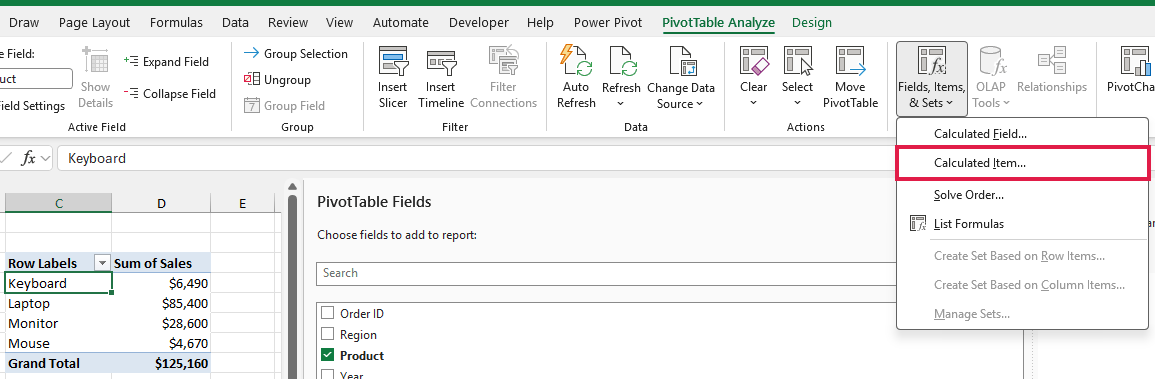The image size is (1155, 379).
Task: Open the Clear dropdown arrow
Action: (754, 104)
